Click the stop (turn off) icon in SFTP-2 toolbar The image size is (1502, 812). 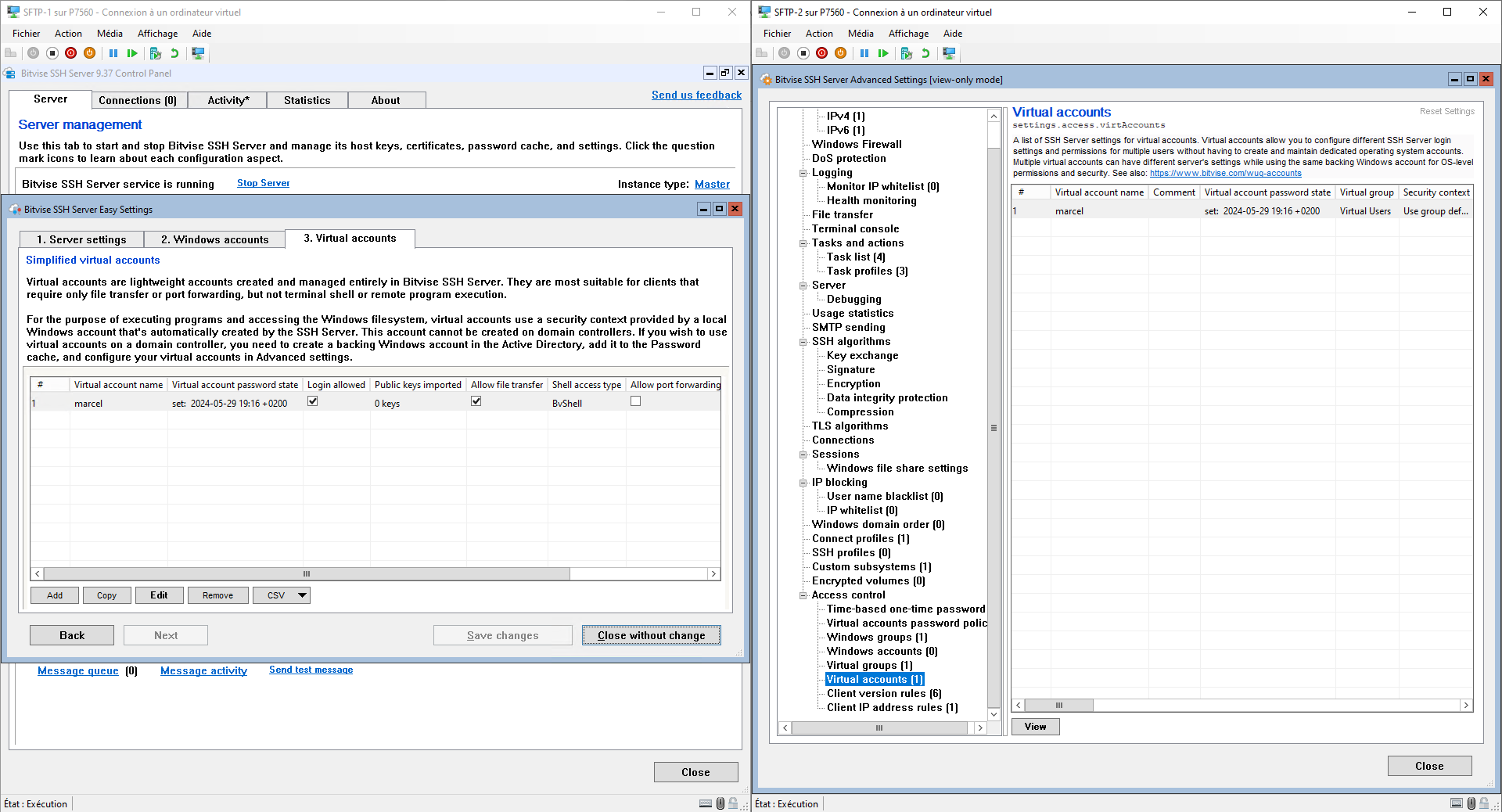pos(803,53)
